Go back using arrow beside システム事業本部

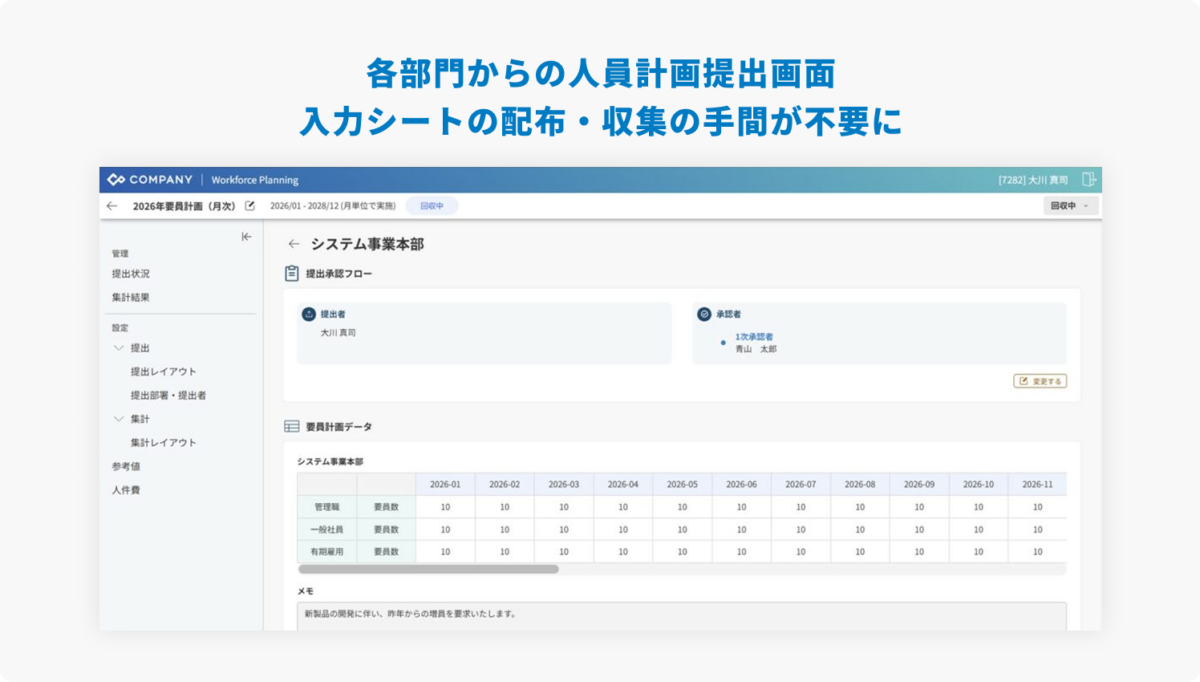[x=293, y=244]
